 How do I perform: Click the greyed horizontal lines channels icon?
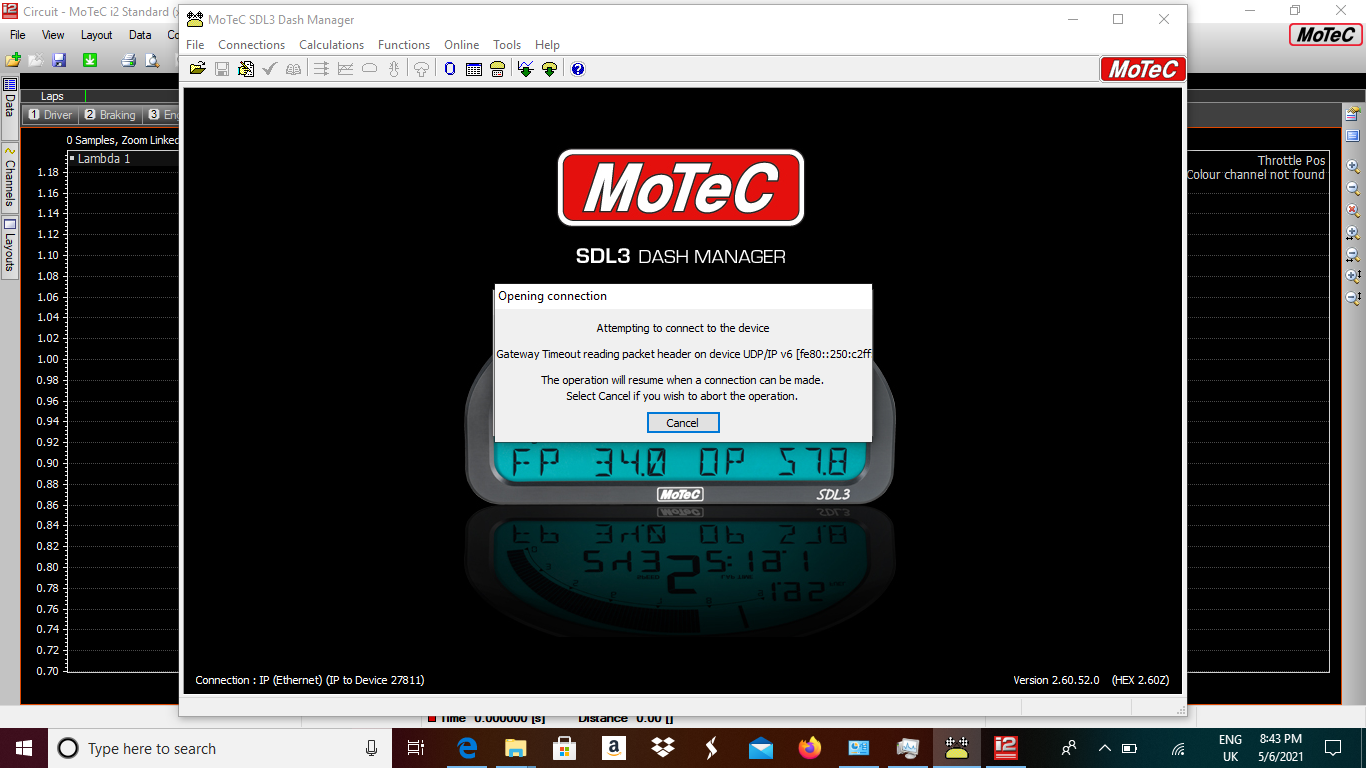(322, 69)
